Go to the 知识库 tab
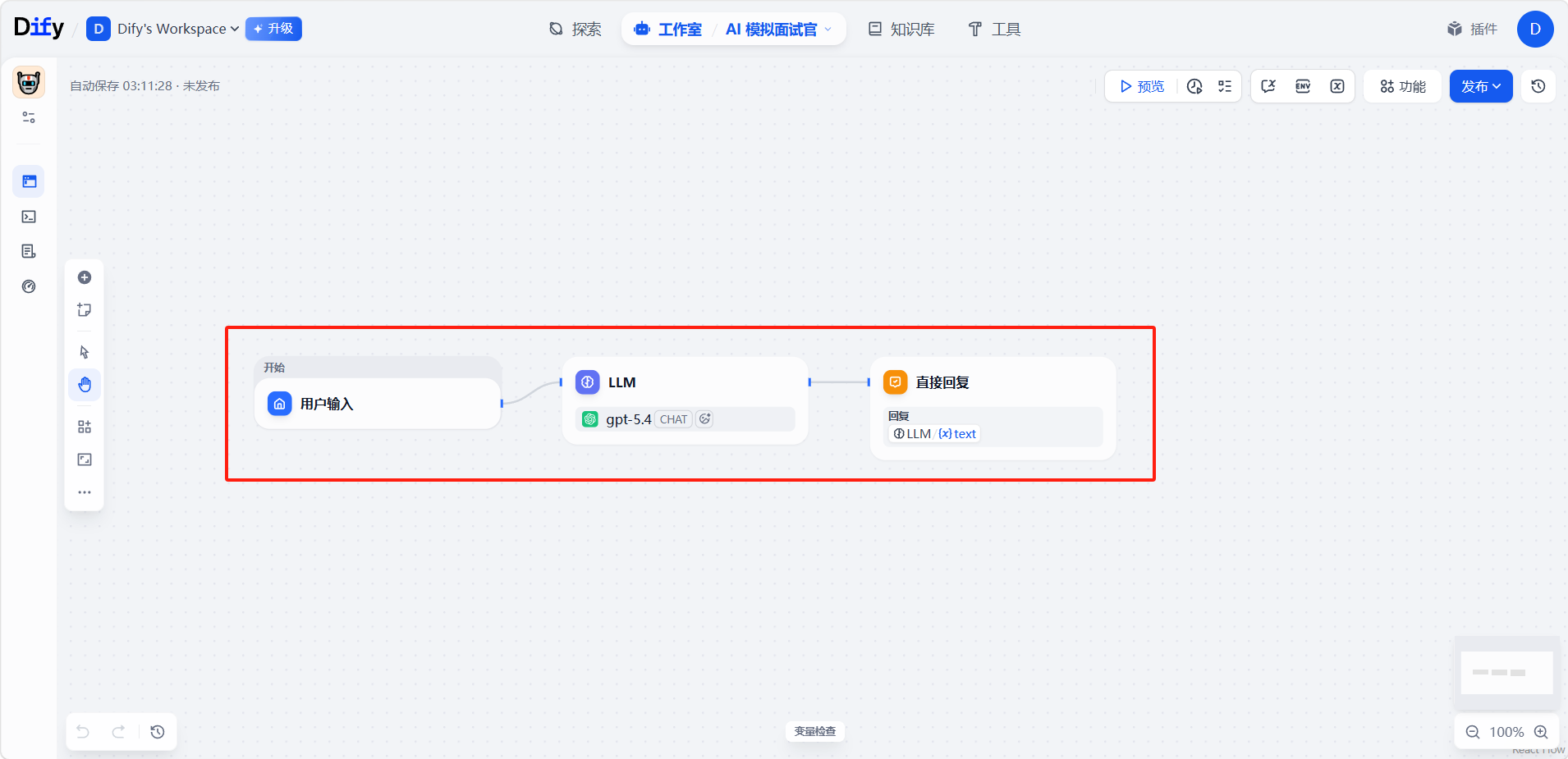1568x759 pixels. [901, 30]
